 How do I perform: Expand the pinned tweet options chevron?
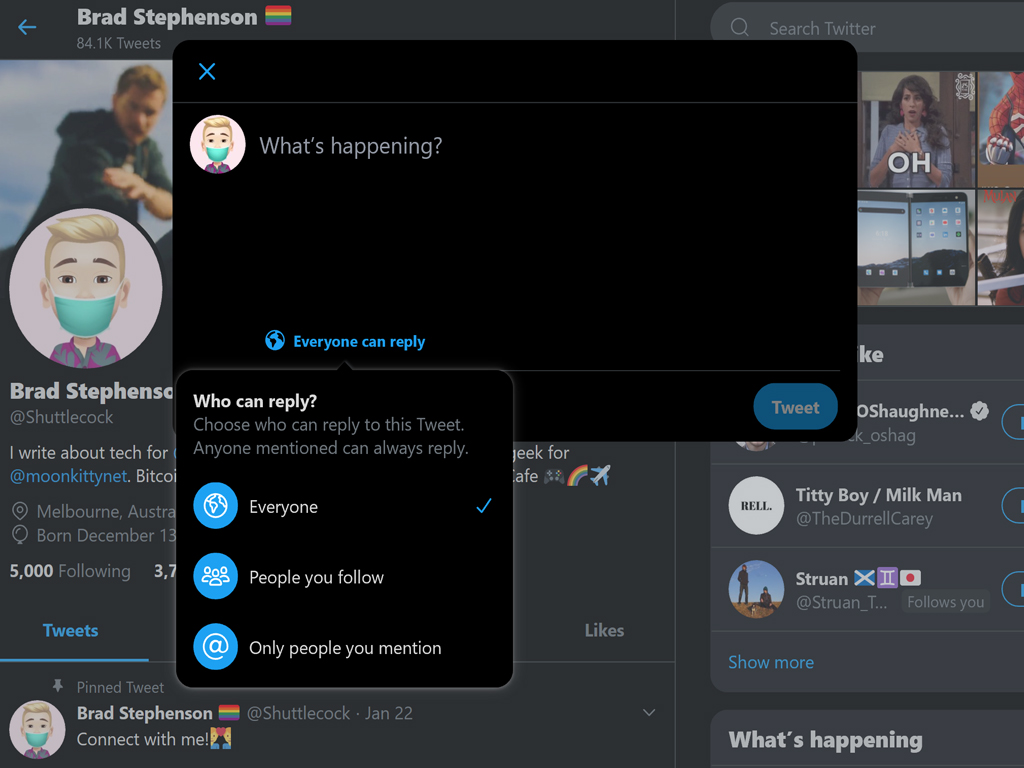point(649,713)
